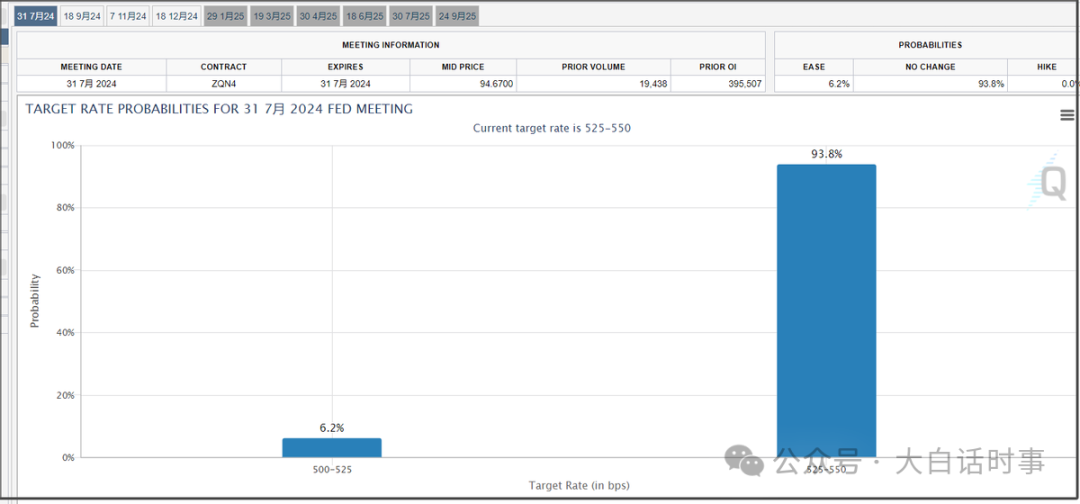
Task: Open the 7 11月24 meeting tab
Action: click(x=128, y=16)
